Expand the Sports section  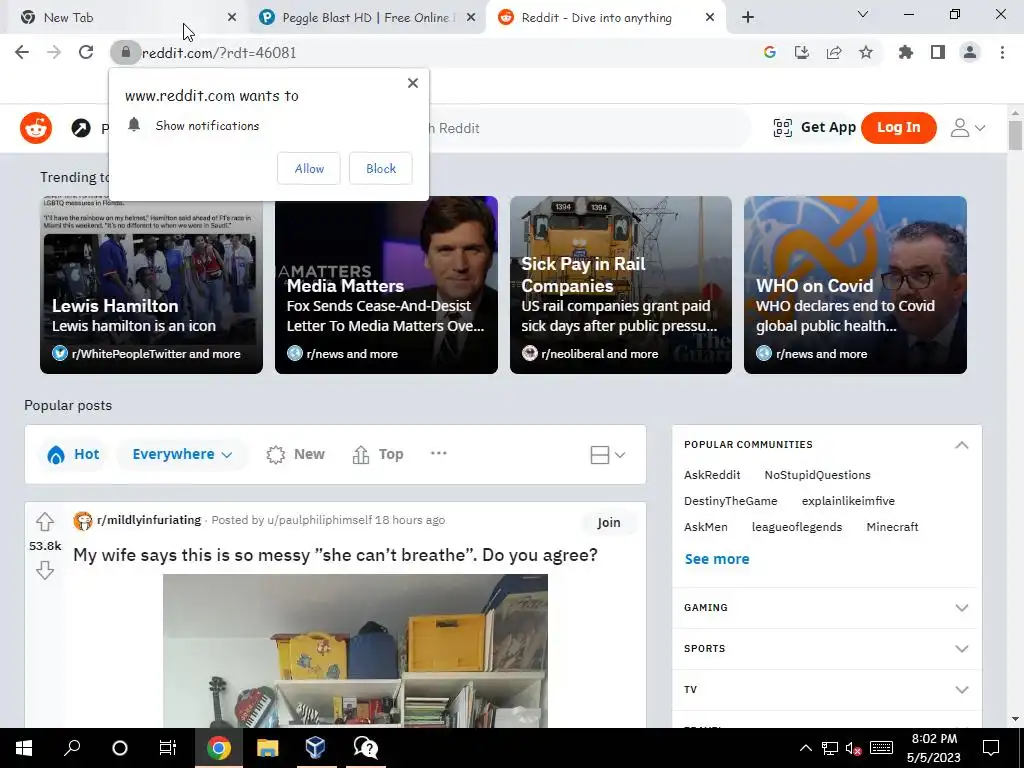826,648
